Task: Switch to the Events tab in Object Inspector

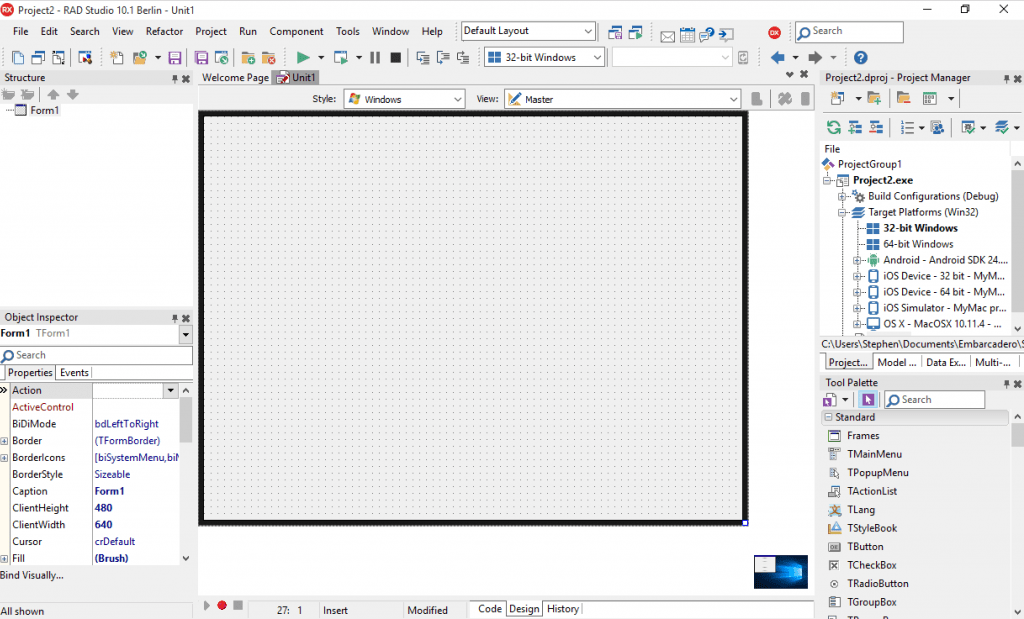Action: (x=74, y=372)
